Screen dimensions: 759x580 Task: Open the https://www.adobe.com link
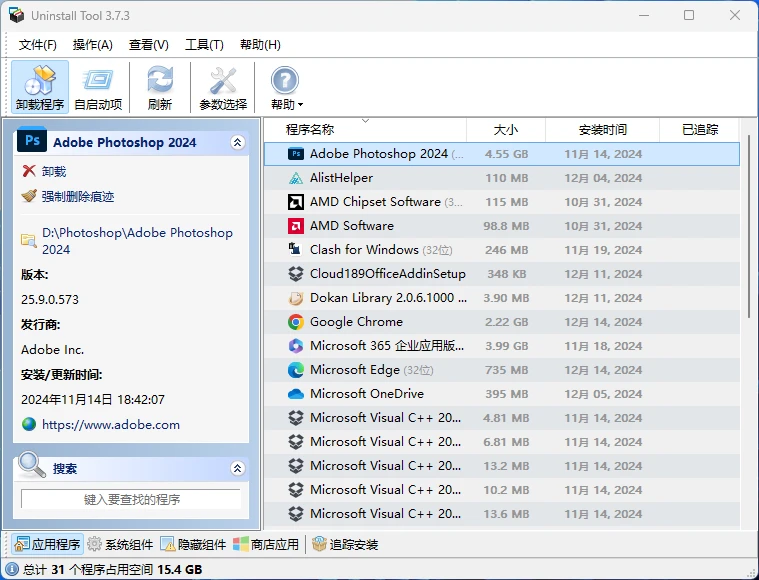[111, 425]
